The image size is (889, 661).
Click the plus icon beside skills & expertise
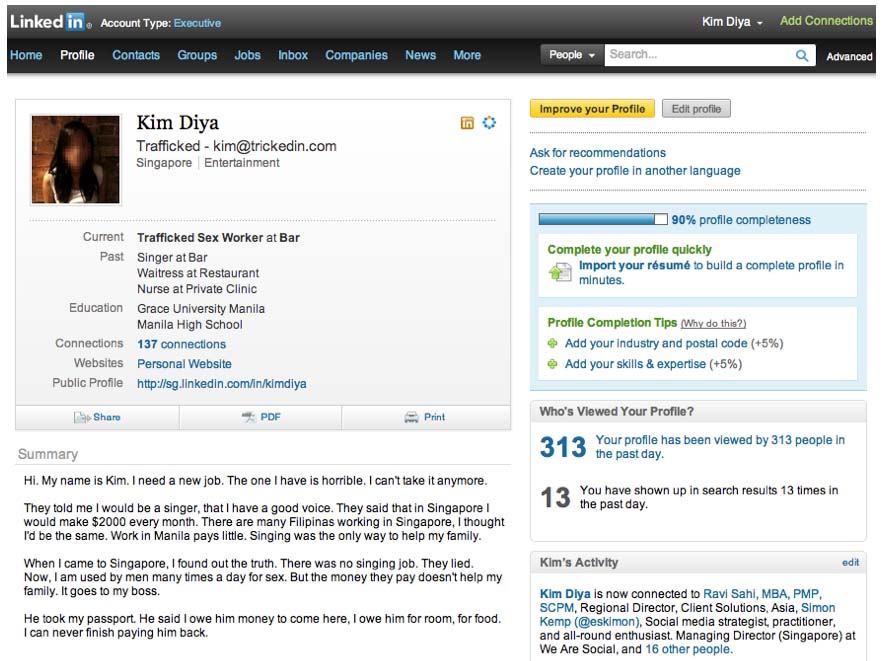coord(552,364)
